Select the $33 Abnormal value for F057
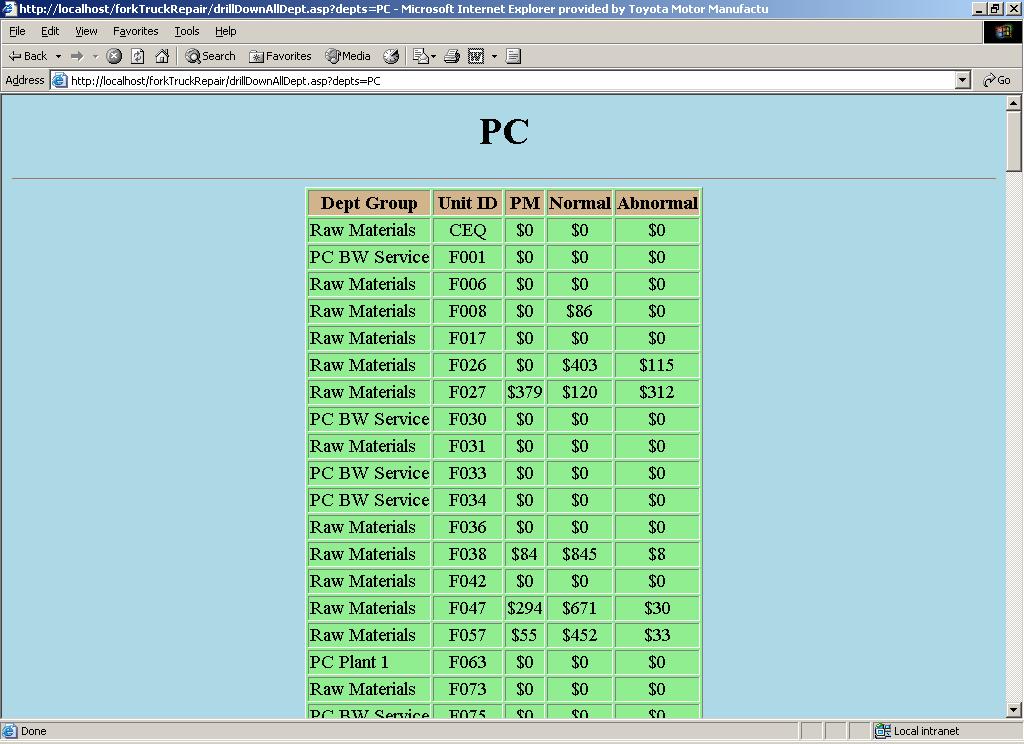This screenshot has height=744, width=1024. pos(658,636)
